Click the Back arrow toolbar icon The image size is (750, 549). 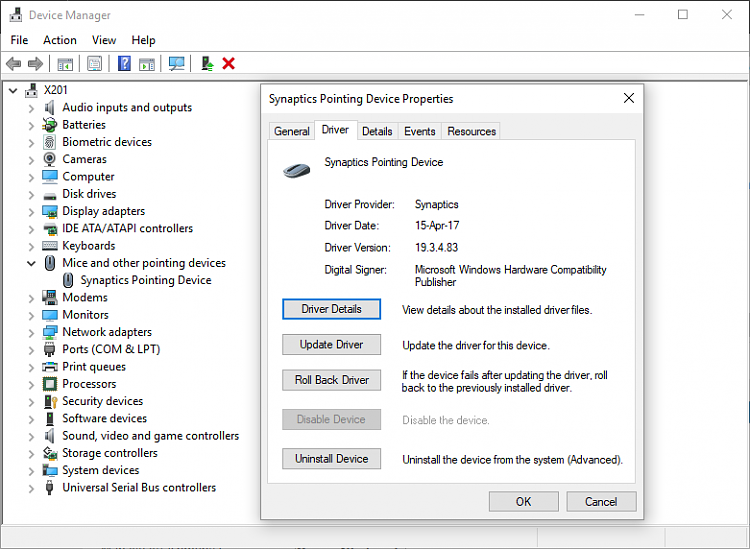coord(13,64)
